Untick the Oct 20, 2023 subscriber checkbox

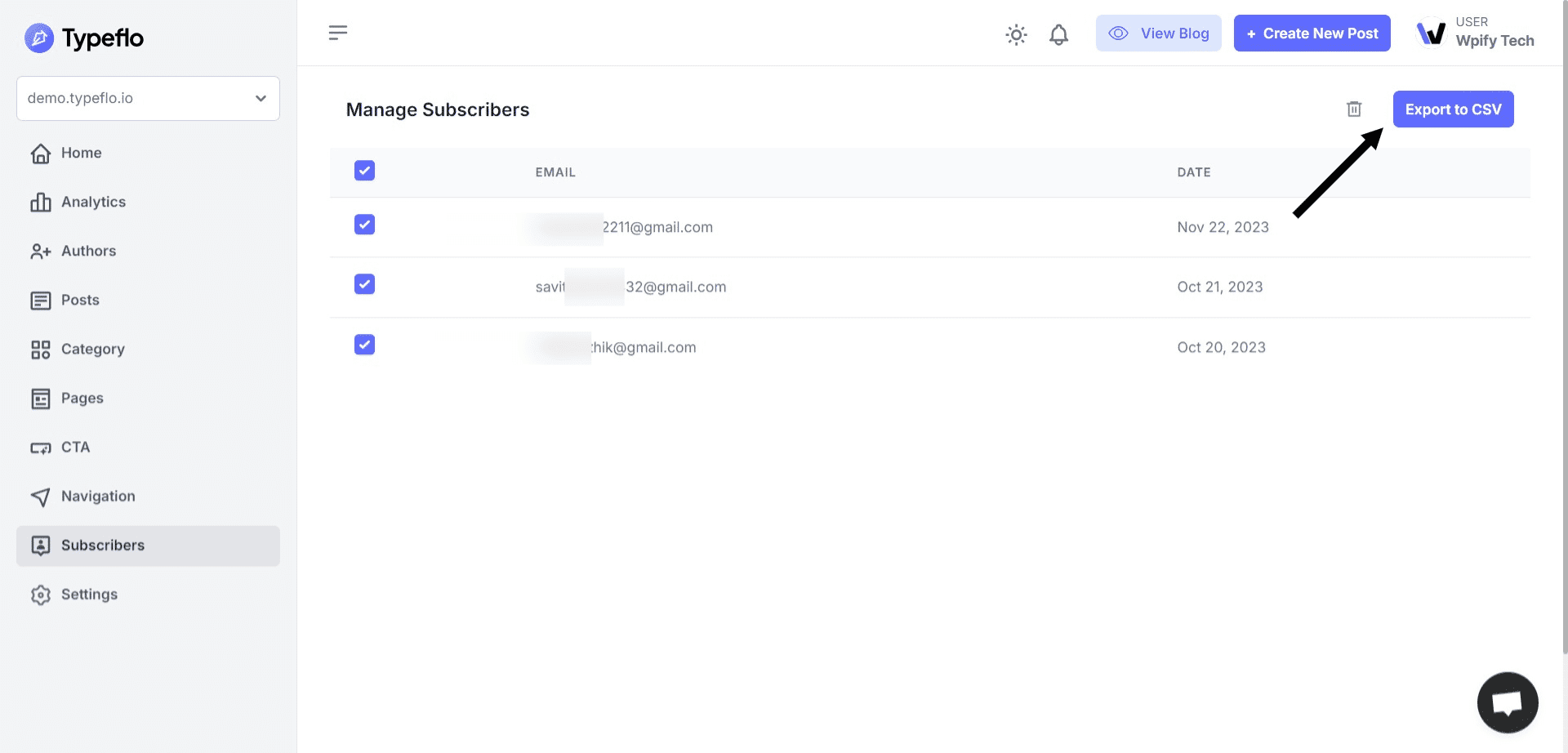[x=364, y=345]
